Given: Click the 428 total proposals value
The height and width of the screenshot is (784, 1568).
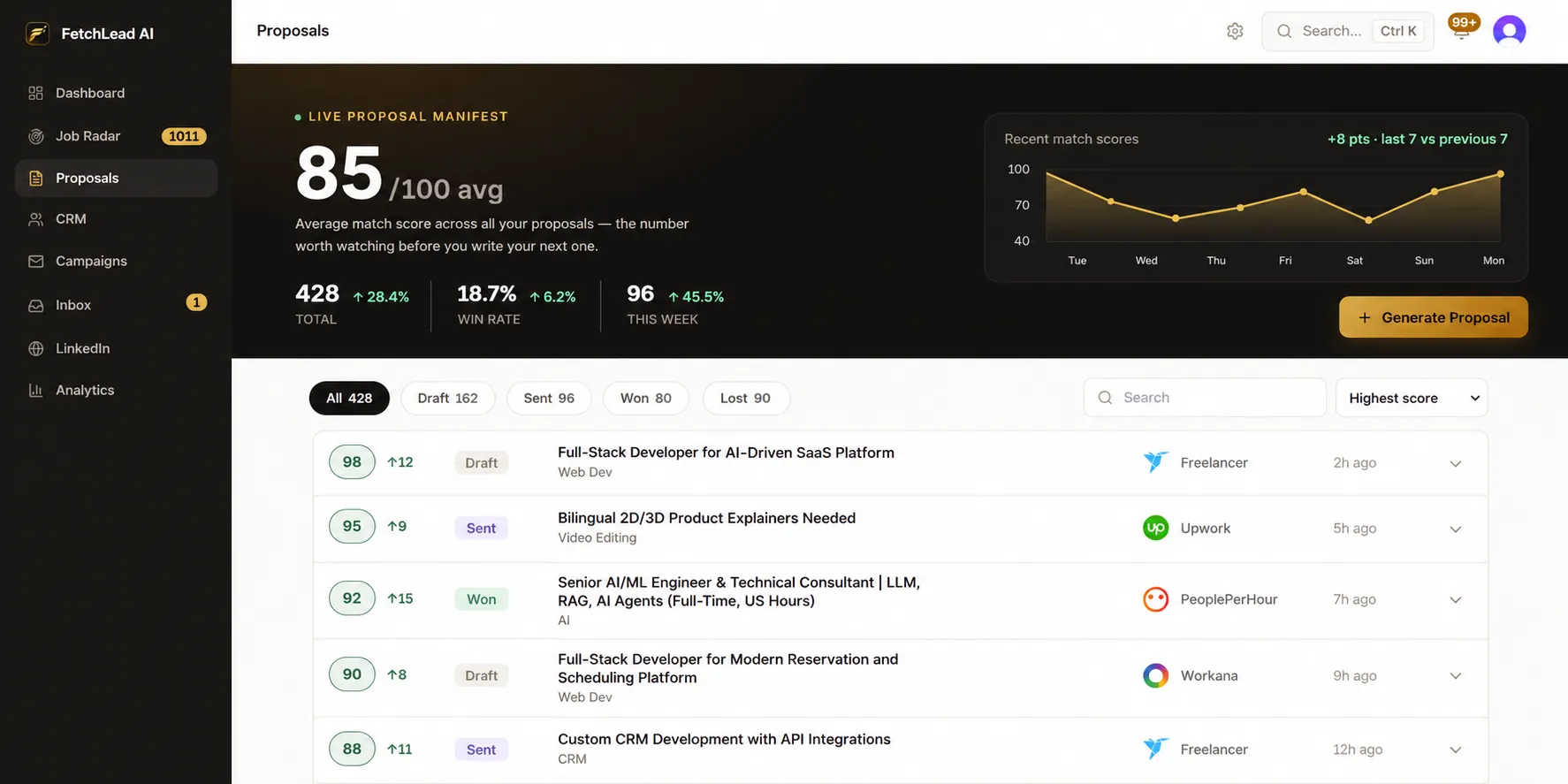Looking at the screenshot, I should tap(317, 293).
